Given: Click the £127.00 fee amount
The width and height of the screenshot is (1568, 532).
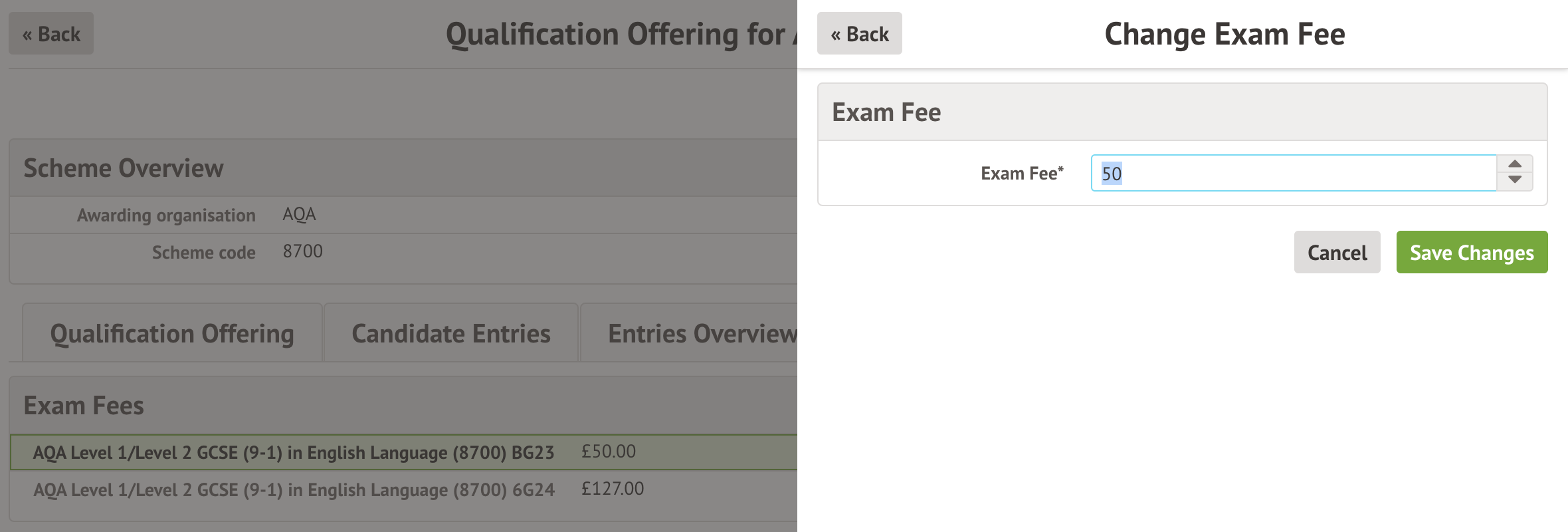Looking at the screenshot, I should coord(612,489).
